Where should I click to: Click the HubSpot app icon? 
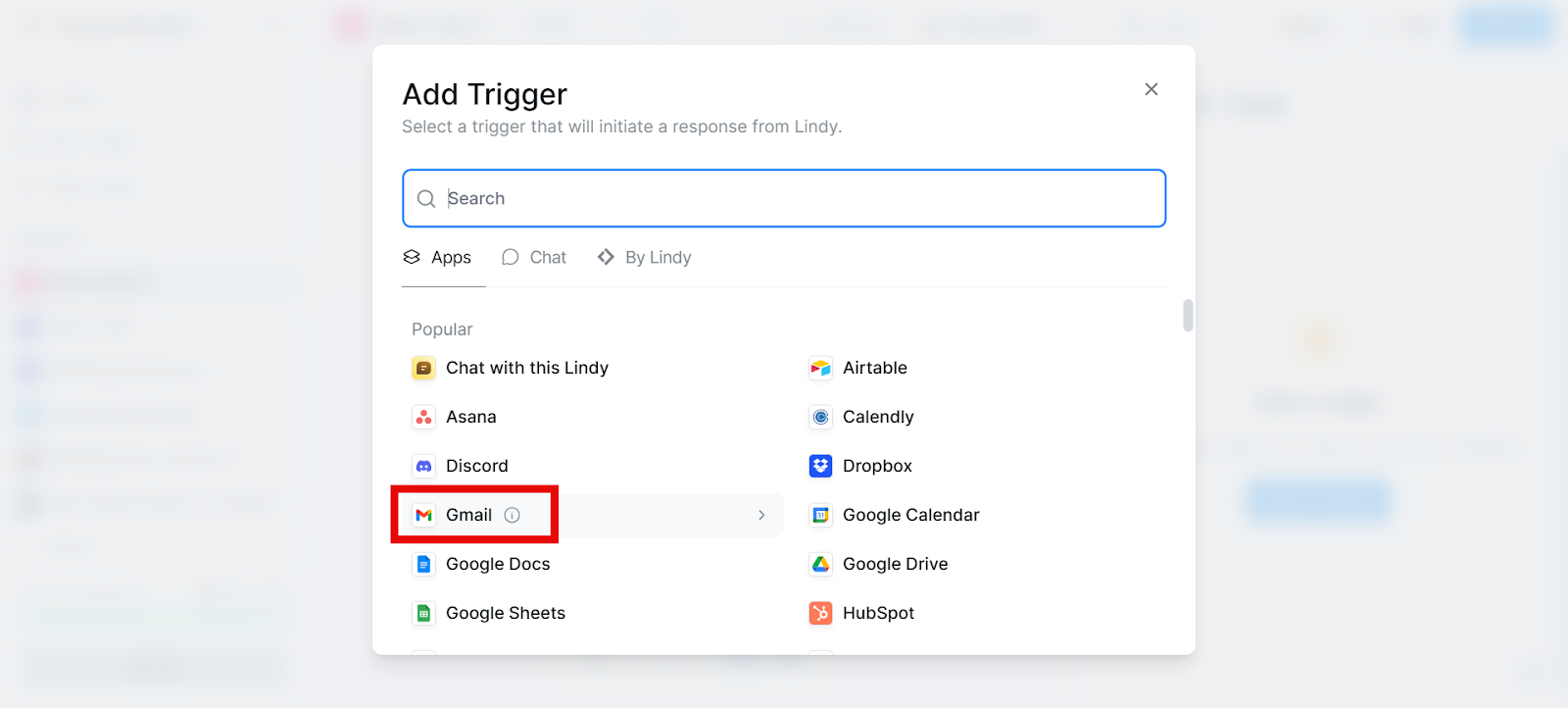coord(820,613)
